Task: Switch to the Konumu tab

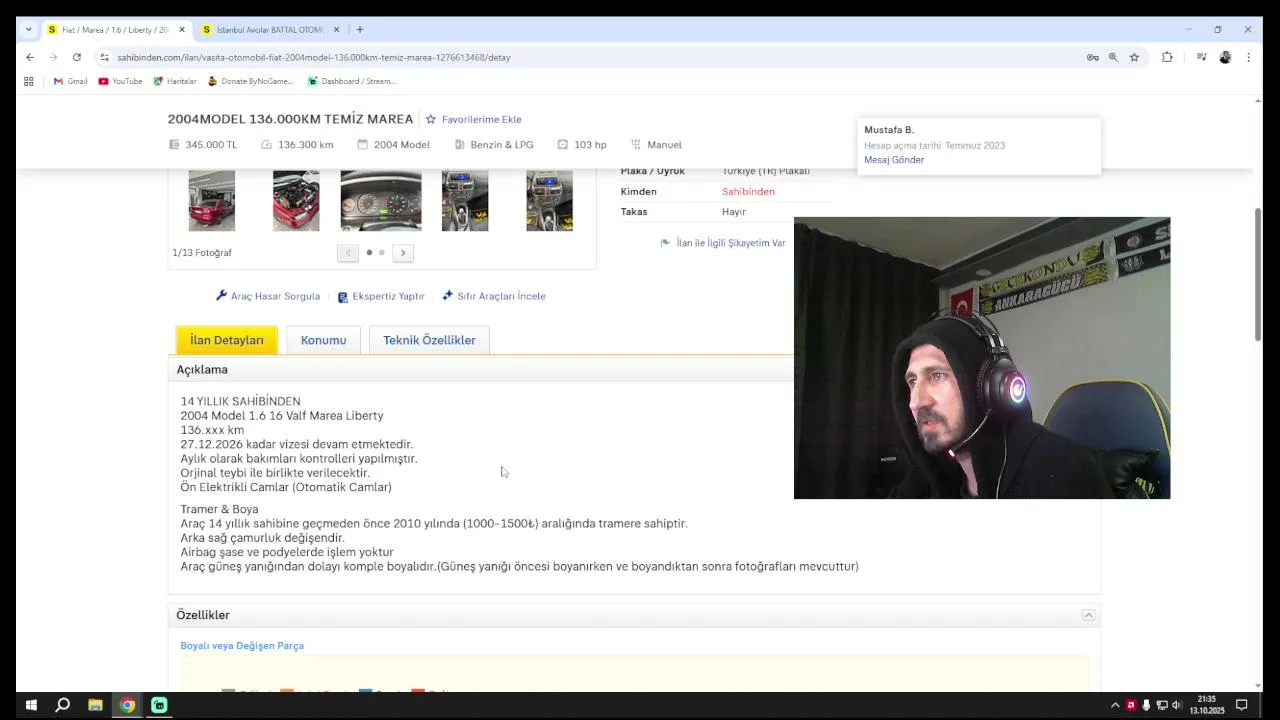Action: tap(323, 340)
